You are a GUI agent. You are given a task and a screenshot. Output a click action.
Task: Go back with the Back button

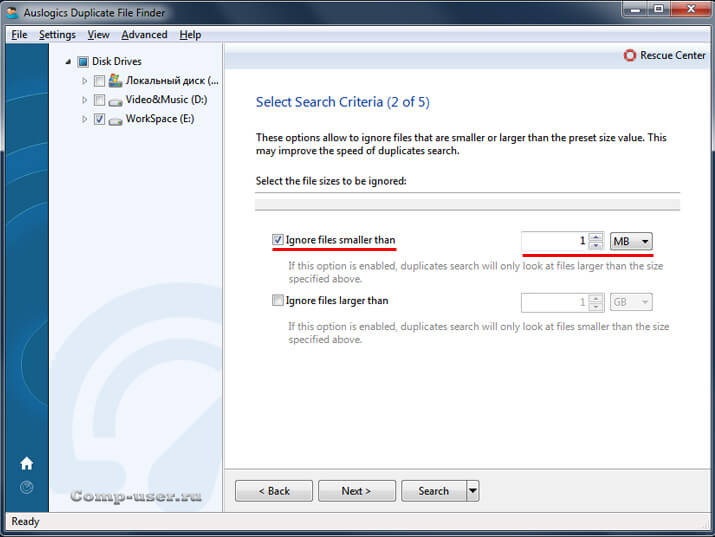274,491
